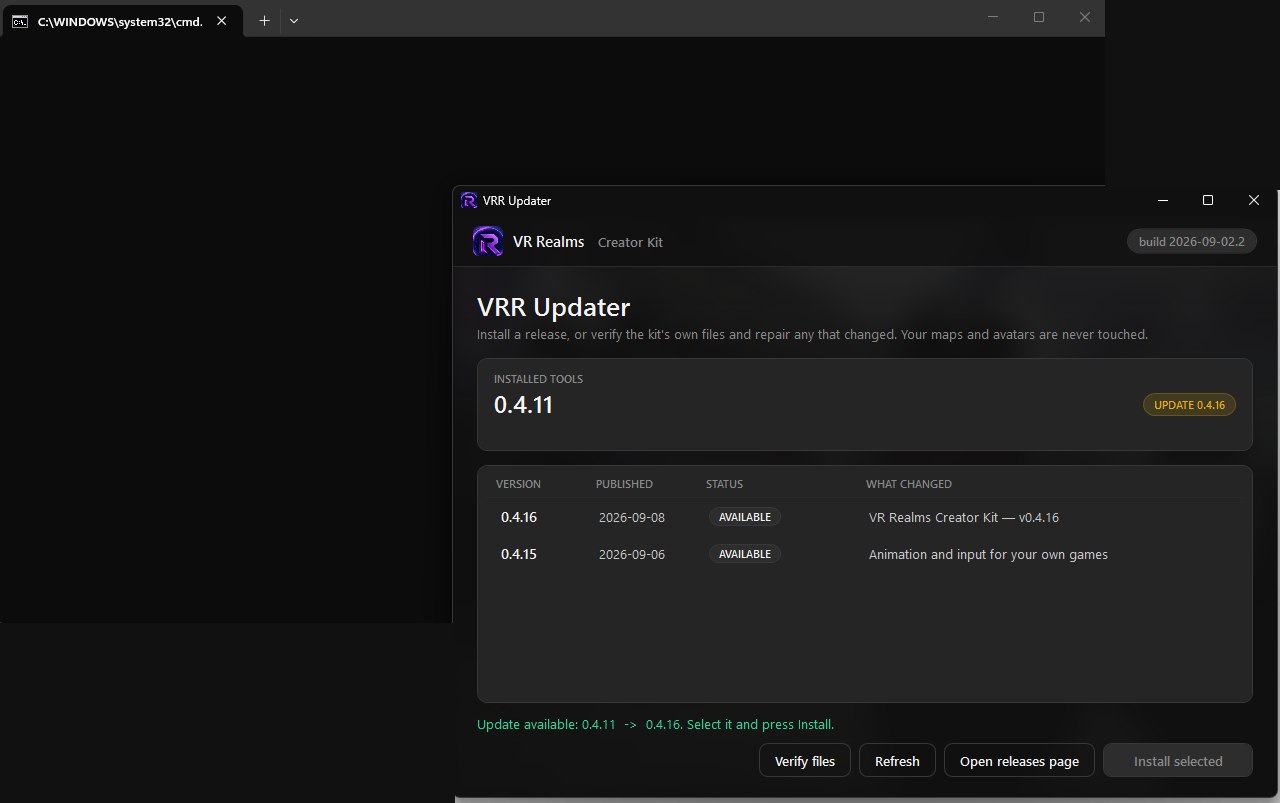
Task: Click the INSTALLED TOOLS label
Action: (538, 379)
